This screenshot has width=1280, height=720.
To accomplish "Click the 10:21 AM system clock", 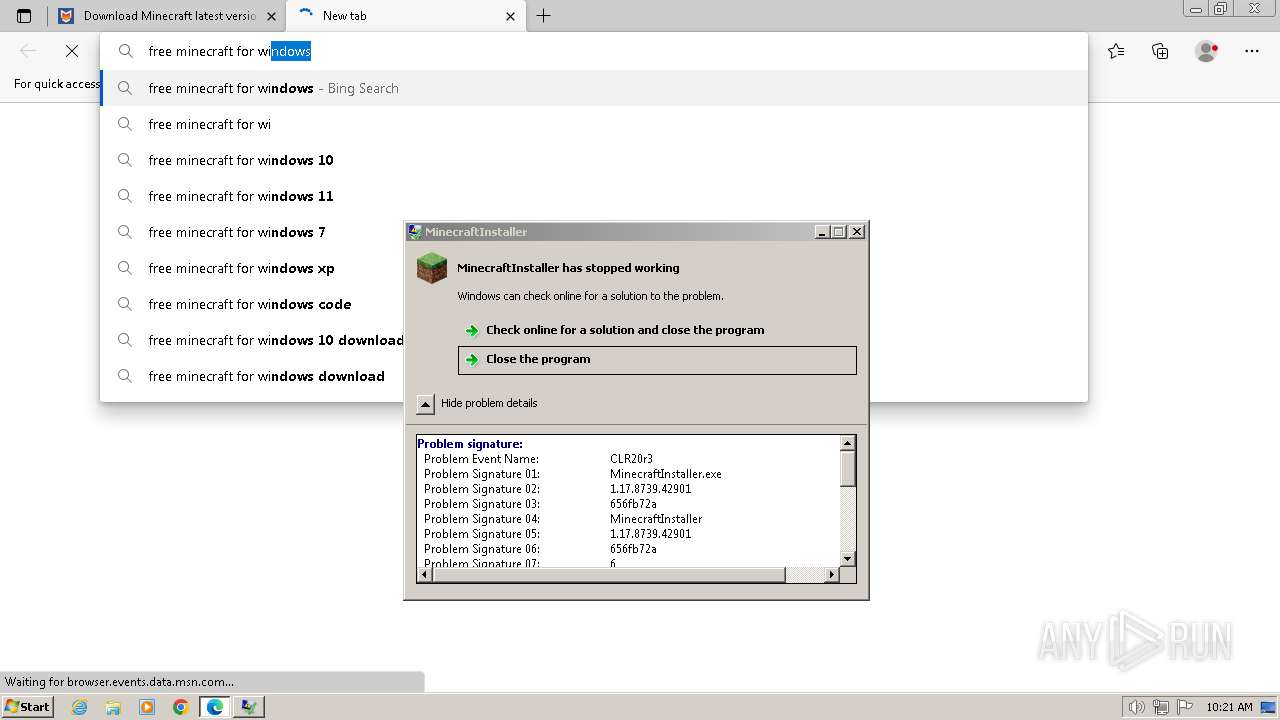I will click(x=1229, y=707).
